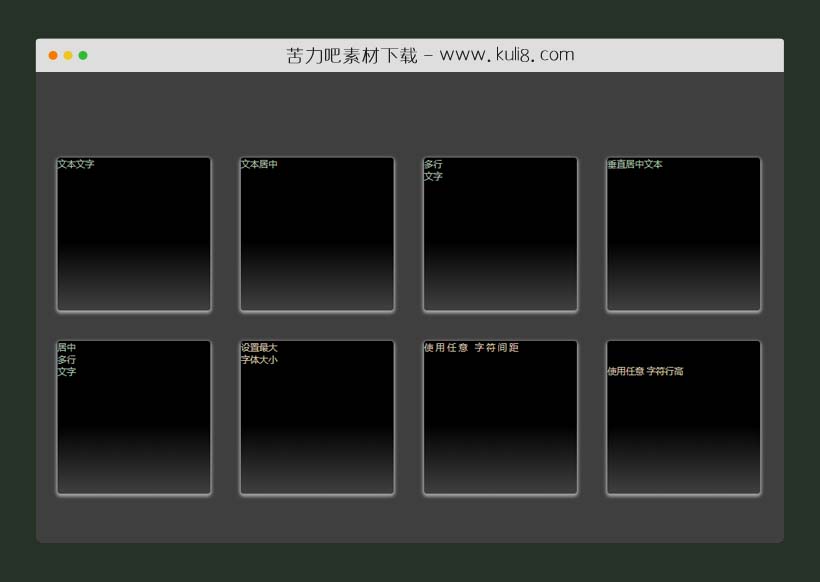Click gray gradient bottom of top-row '多行 文字' box
This screenshot has height=582, width=820.
(500, 290)
